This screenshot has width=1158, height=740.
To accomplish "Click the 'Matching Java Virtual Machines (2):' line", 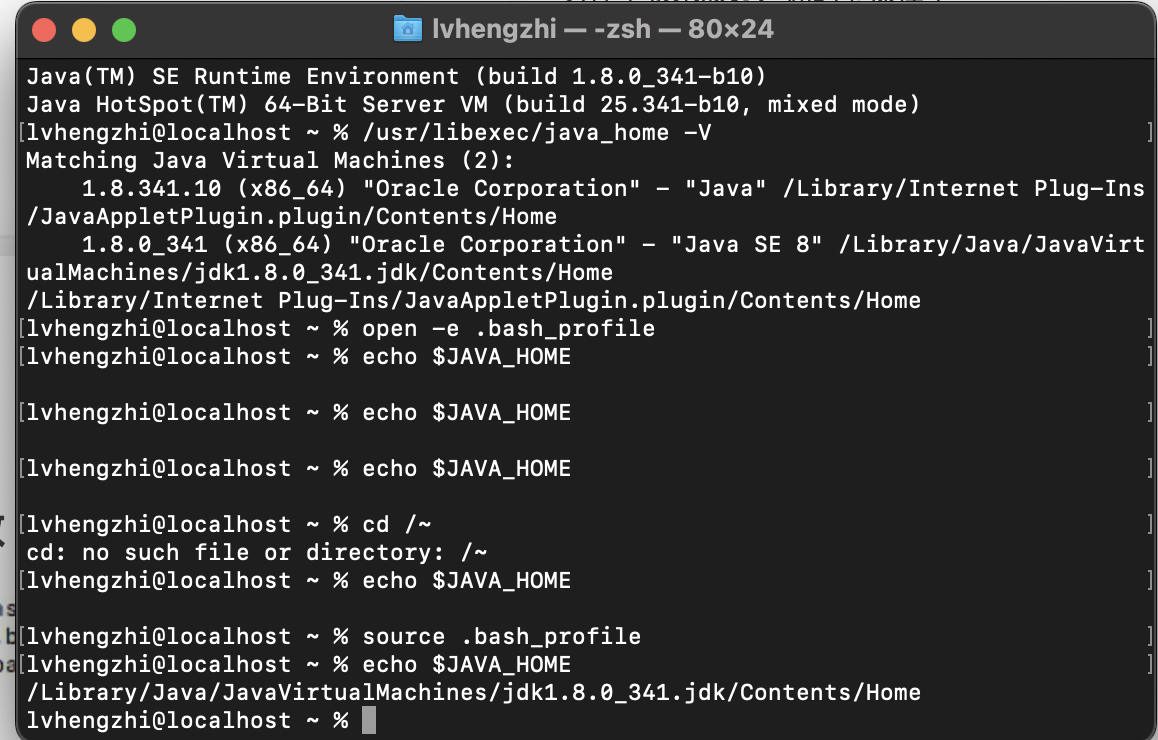I will tap(270, 160).
